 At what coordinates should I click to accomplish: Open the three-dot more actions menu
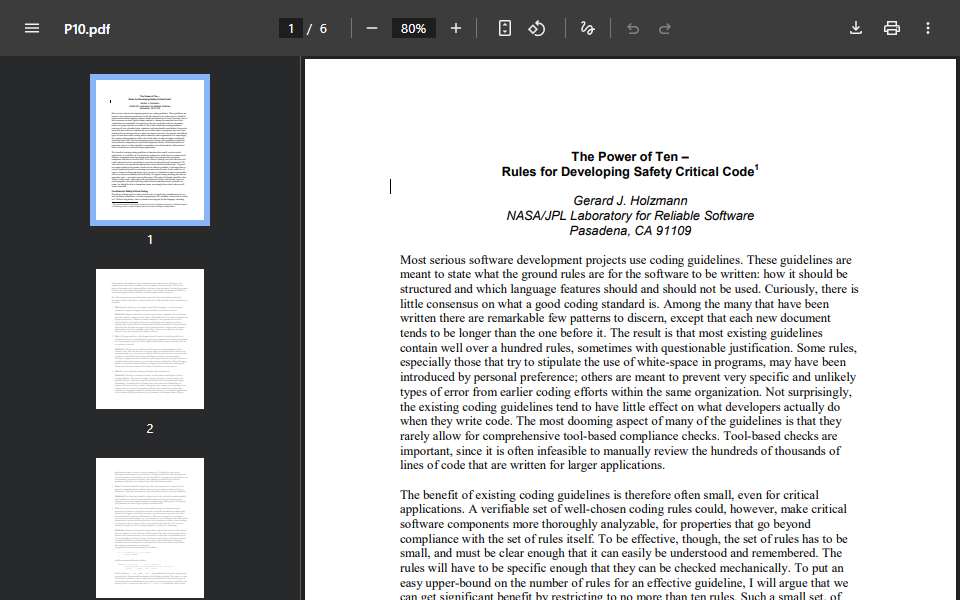(x=928, y=28)
